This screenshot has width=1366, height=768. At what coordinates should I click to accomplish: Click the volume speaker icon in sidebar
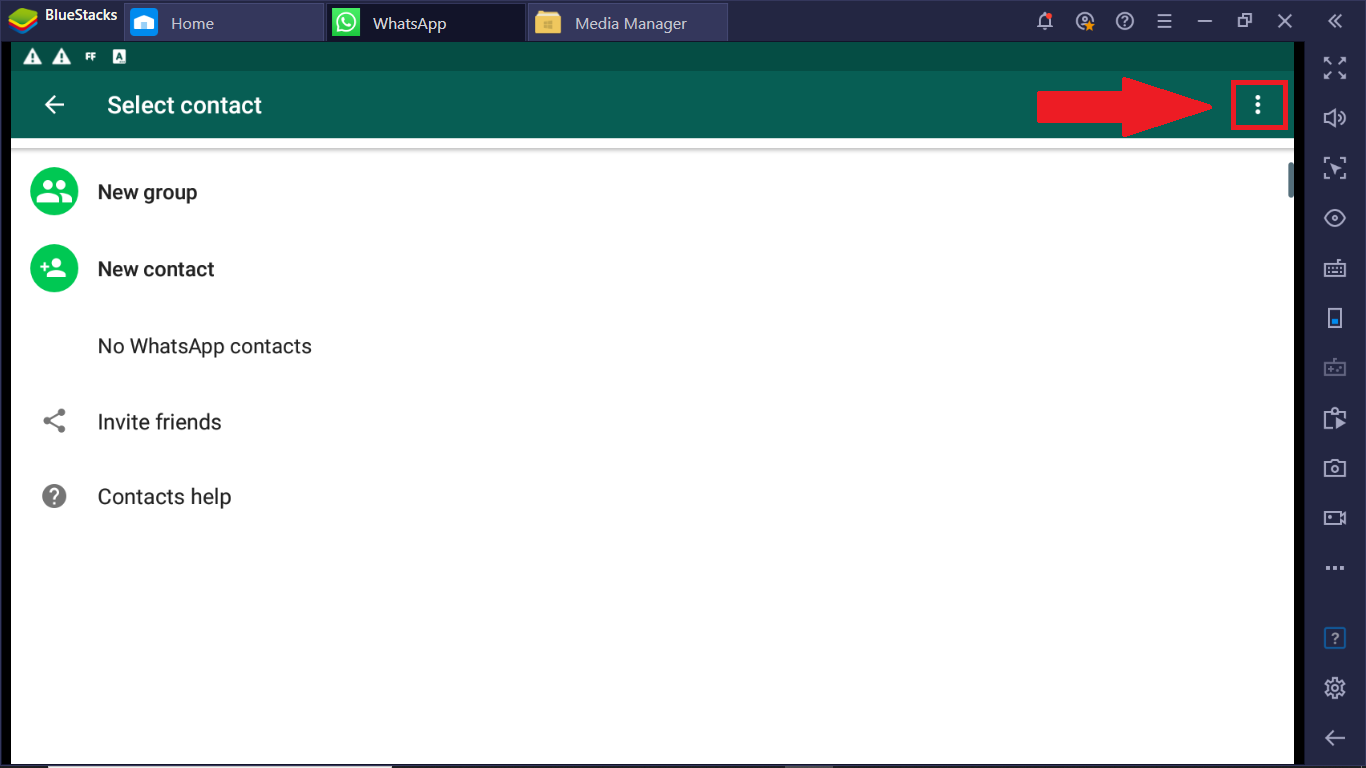(x=1335, y=118)
